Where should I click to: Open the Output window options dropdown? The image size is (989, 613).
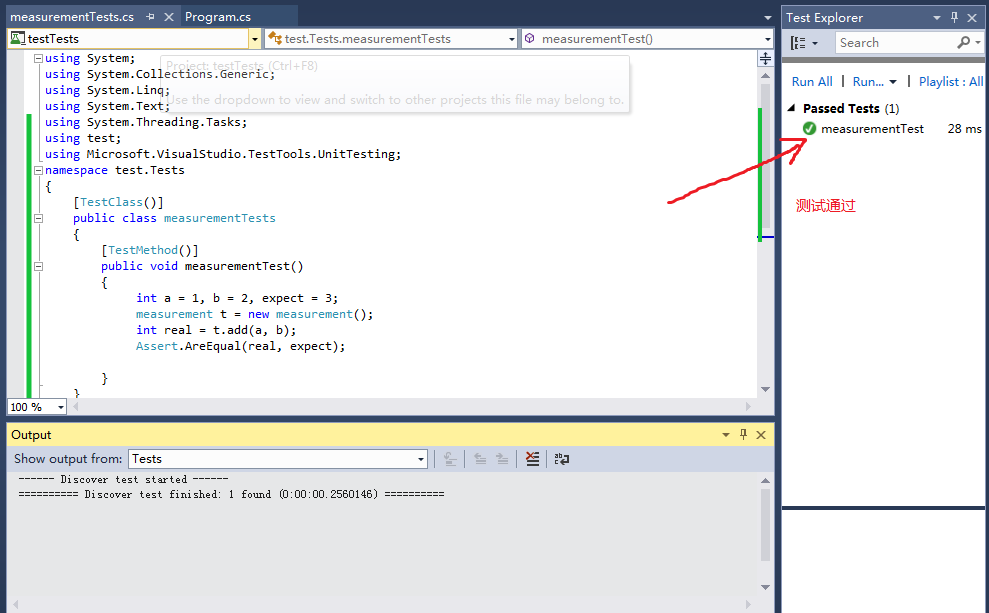(x=725, y=435)
